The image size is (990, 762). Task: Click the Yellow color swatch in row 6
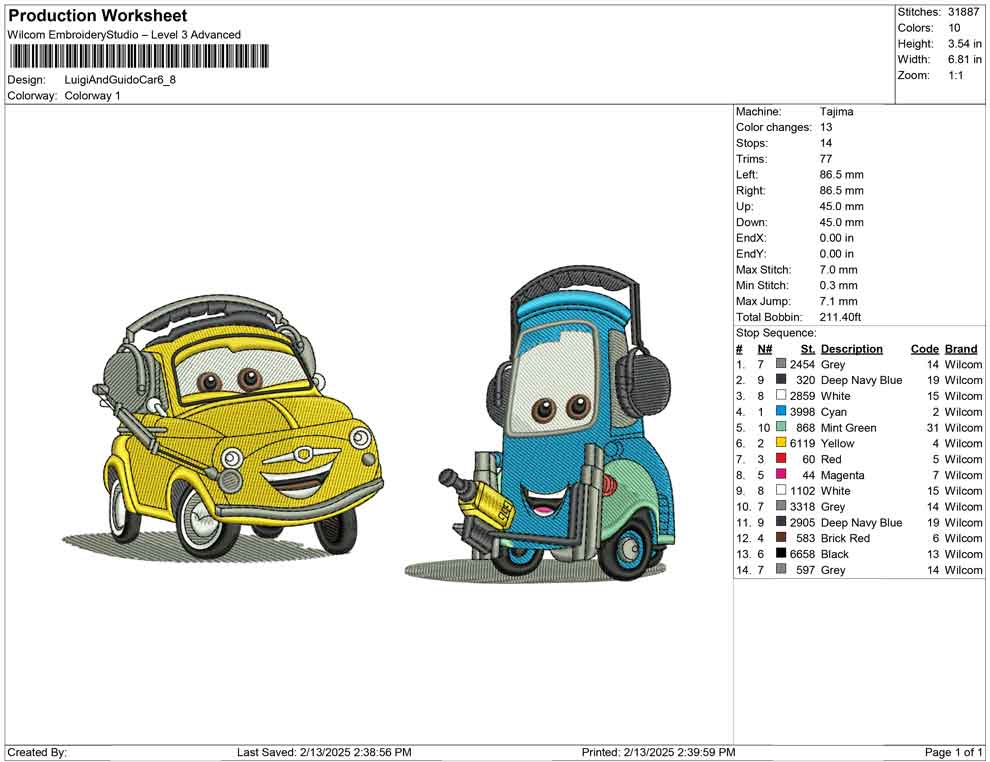click(781, 443)
